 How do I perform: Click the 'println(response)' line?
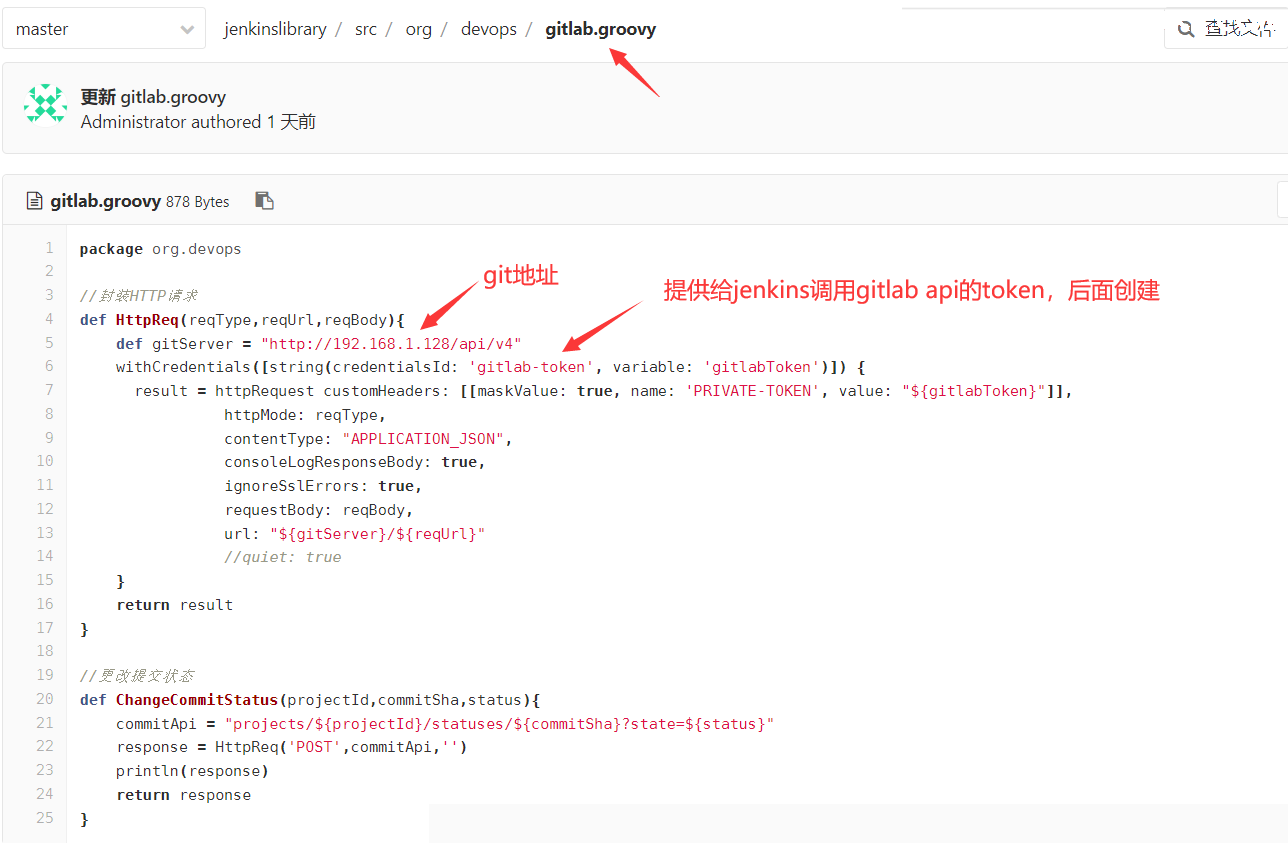point(192,771)
